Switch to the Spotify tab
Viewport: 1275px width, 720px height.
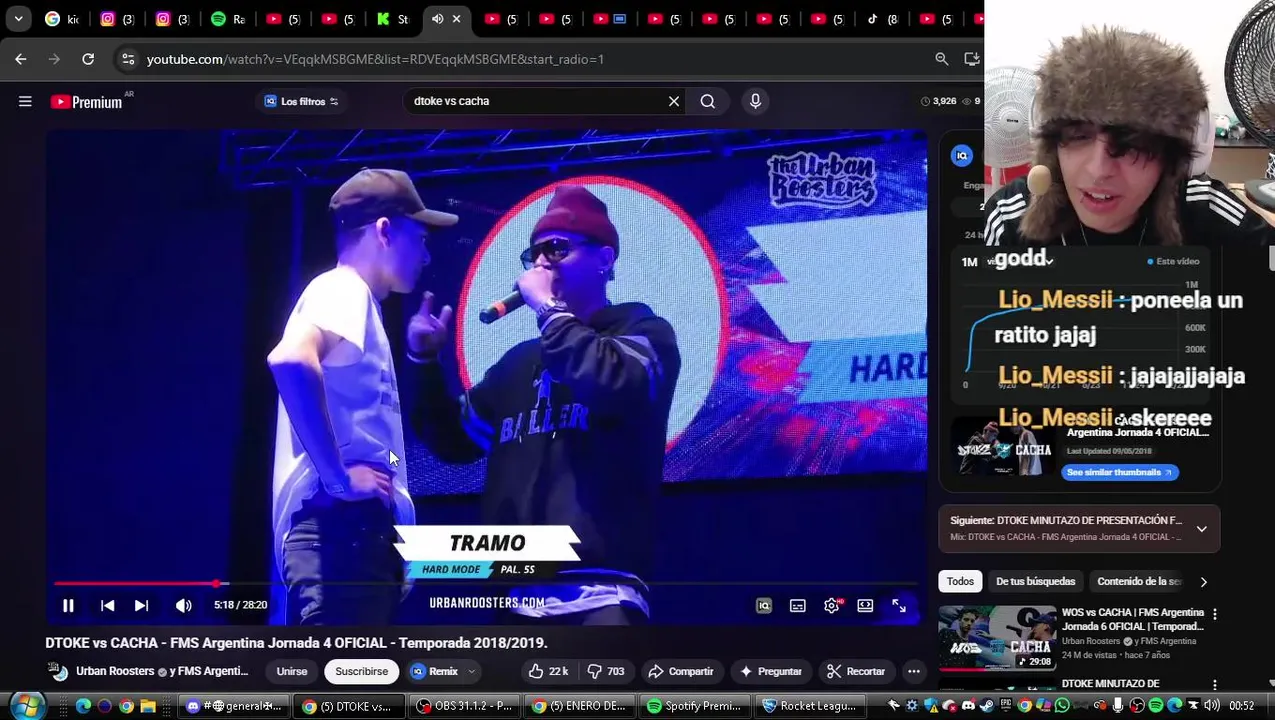227,19
